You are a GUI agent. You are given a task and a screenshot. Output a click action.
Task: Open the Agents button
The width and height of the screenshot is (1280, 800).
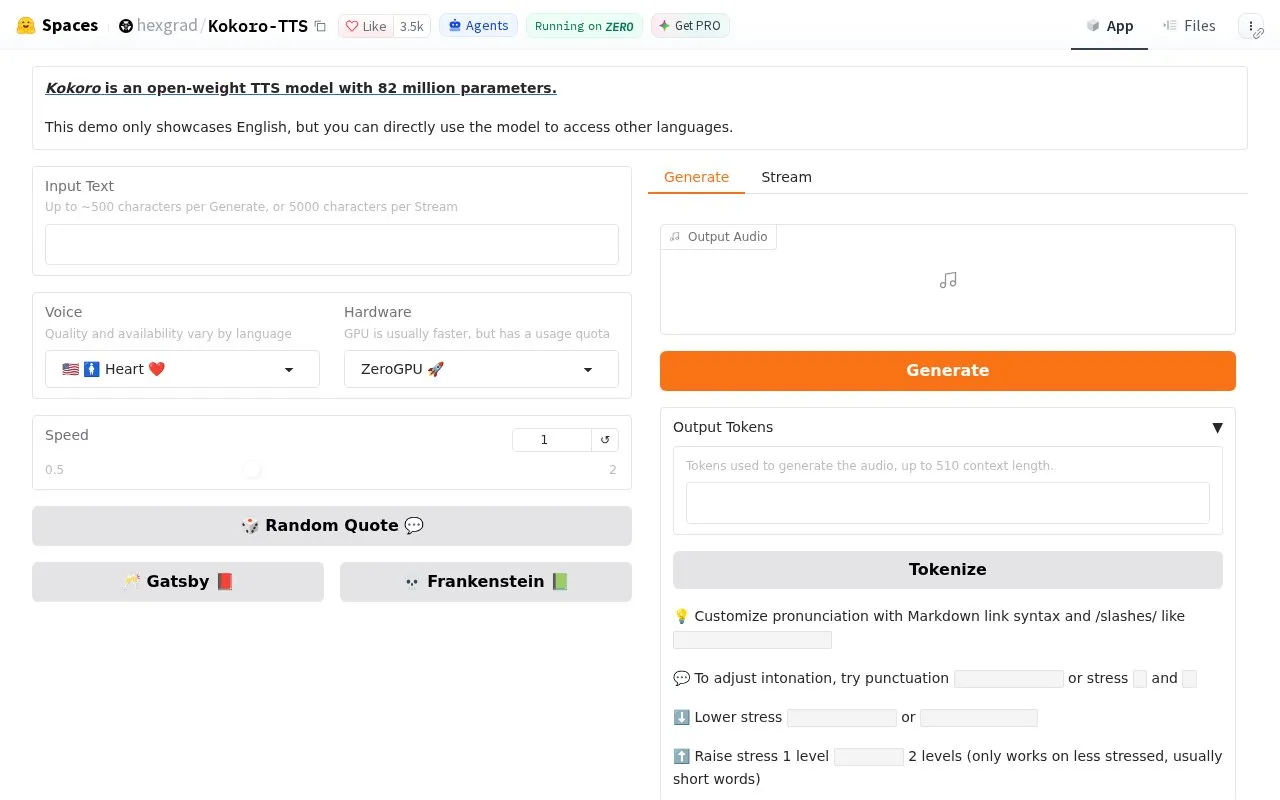point(478,26)
